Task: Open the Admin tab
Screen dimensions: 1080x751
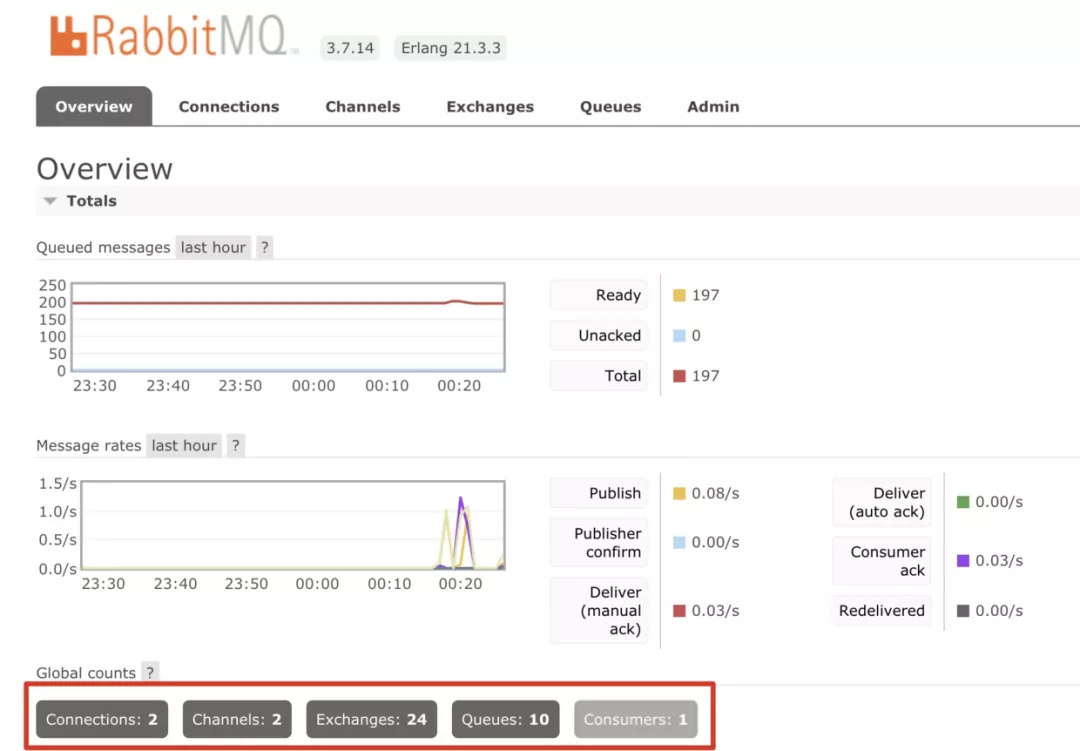Action: pos(713,107)
